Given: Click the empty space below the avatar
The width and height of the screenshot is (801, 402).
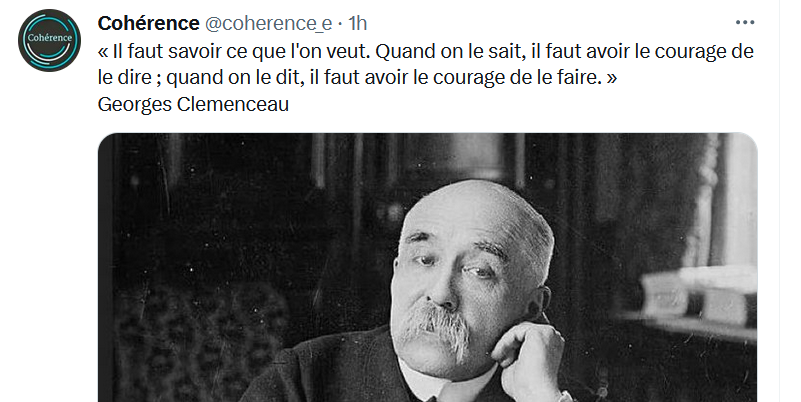Looking at the screenshot, I should [x=49, y=230].
